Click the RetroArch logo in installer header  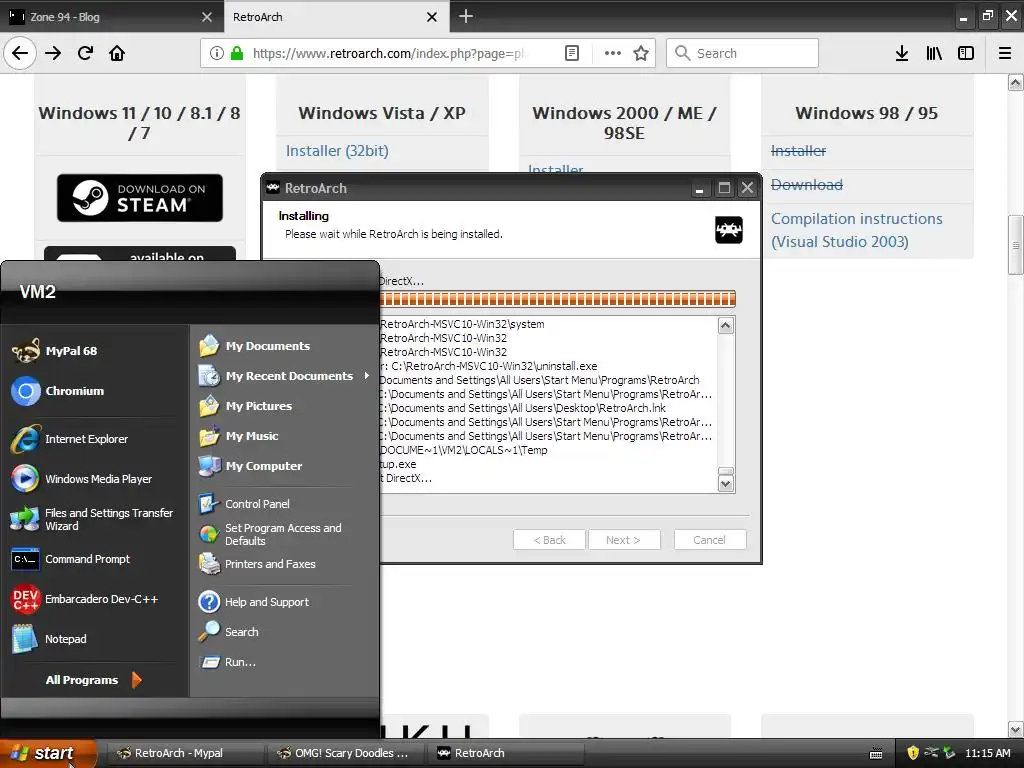coord(729,230)
